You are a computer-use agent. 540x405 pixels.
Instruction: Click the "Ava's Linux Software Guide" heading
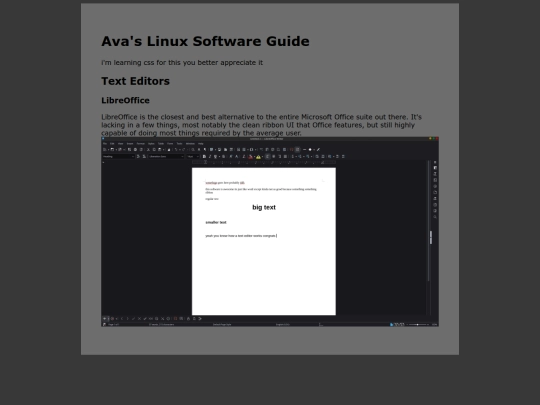205,41
